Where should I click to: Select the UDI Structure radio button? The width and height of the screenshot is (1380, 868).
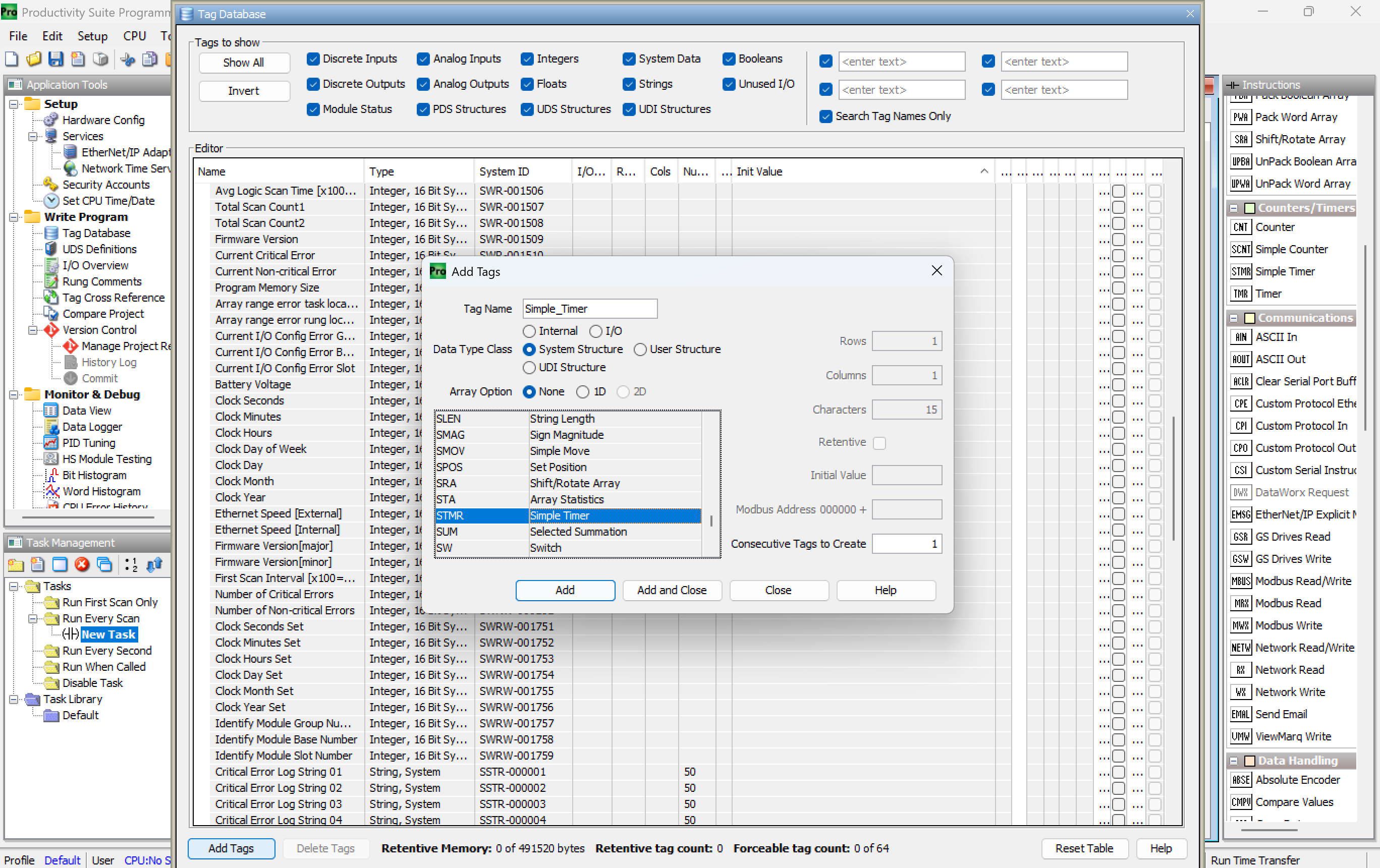click(x=529, y=367)
